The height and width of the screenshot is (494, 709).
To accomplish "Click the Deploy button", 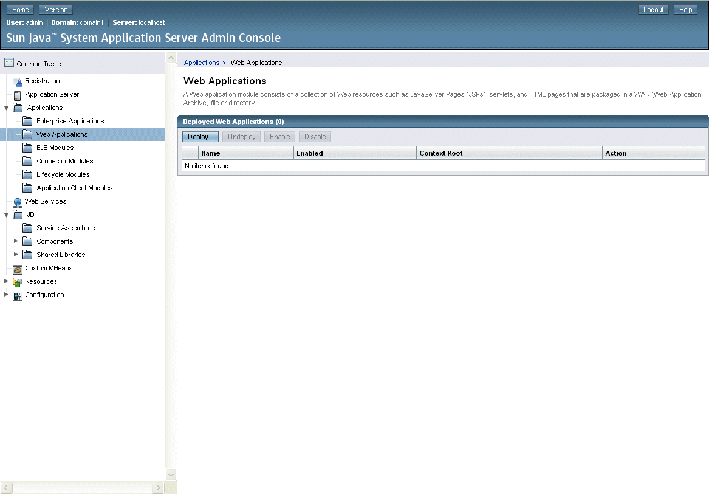I will (x=200, y=136).
